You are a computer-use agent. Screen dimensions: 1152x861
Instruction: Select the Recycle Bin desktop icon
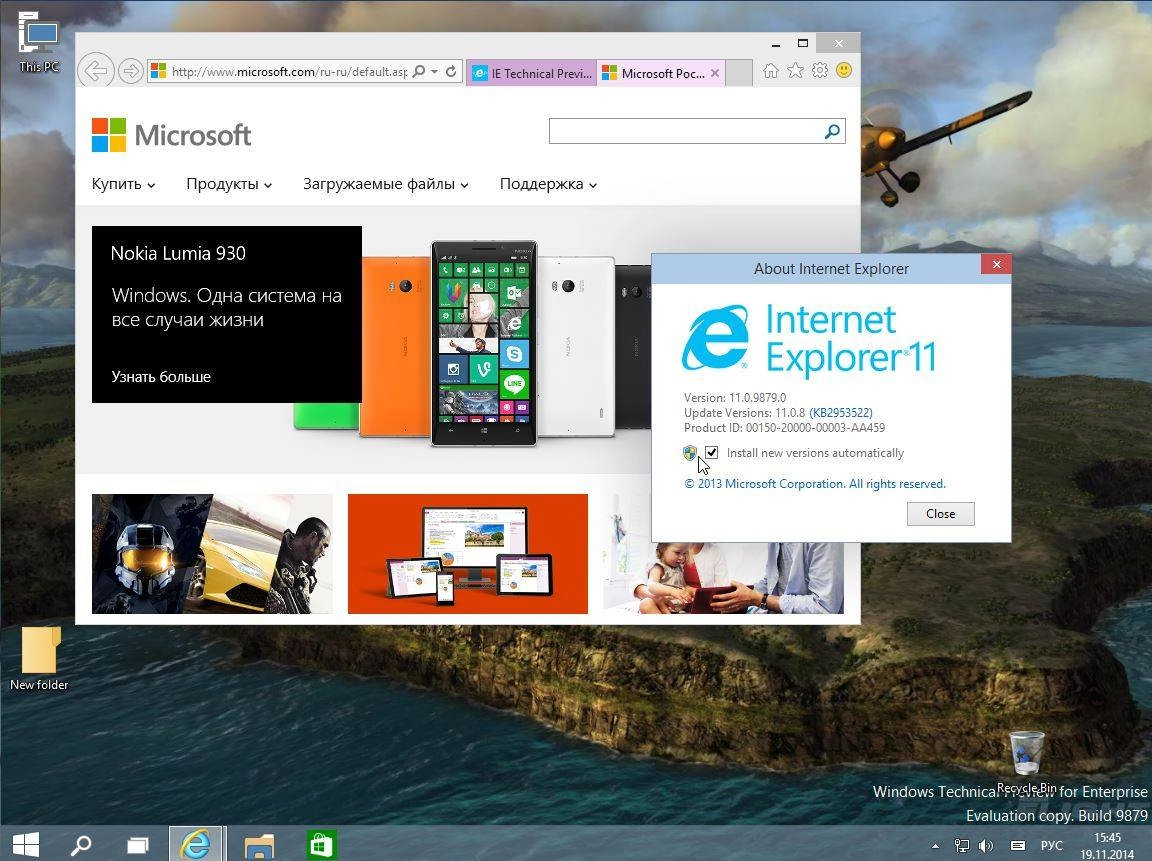[1026, 762]
